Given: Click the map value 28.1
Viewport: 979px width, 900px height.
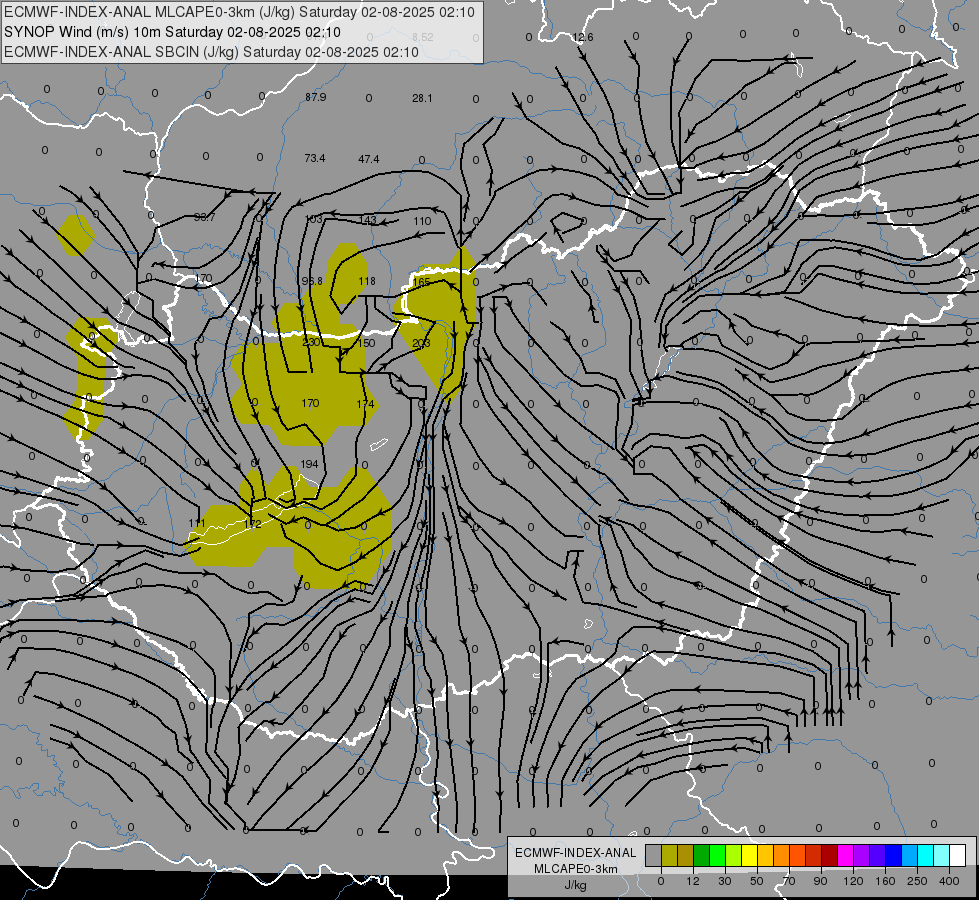Looking at the screenshot, I should click(422, 98).
